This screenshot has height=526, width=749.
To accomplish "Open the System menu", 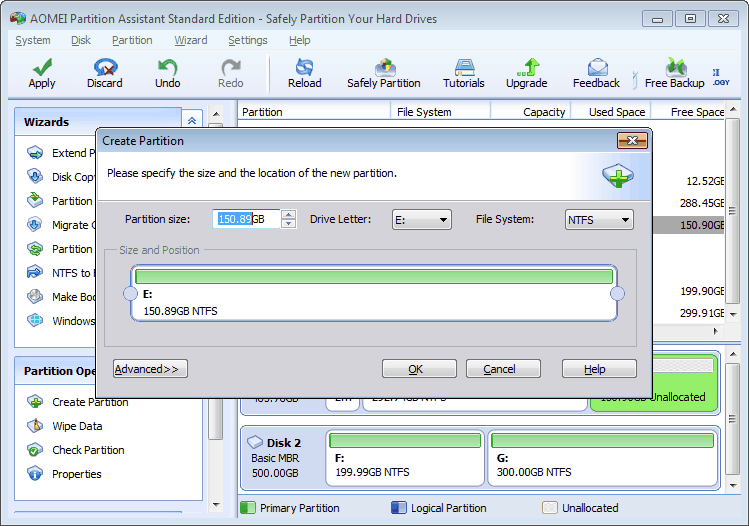I will click(x=32, y=41).
